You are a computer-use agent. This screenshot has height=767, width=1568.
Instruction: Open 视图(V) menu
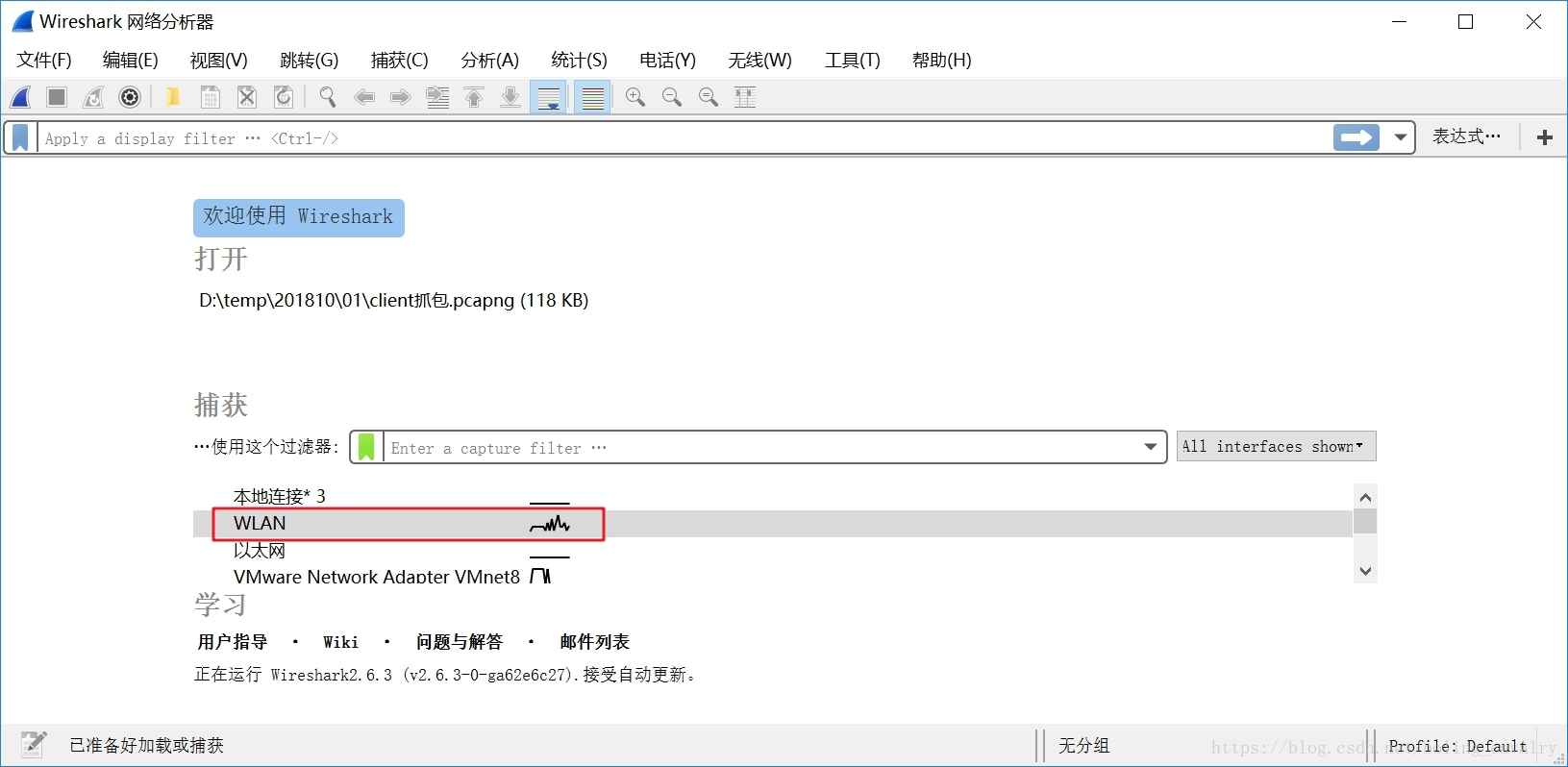(x=219, y=60)
